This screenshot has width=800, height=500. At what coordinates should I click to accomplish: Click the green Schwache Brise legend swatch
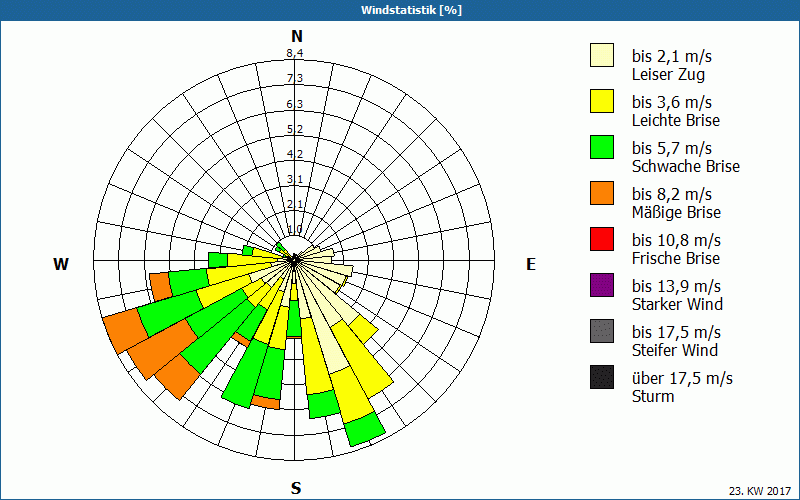coord(602,147)
